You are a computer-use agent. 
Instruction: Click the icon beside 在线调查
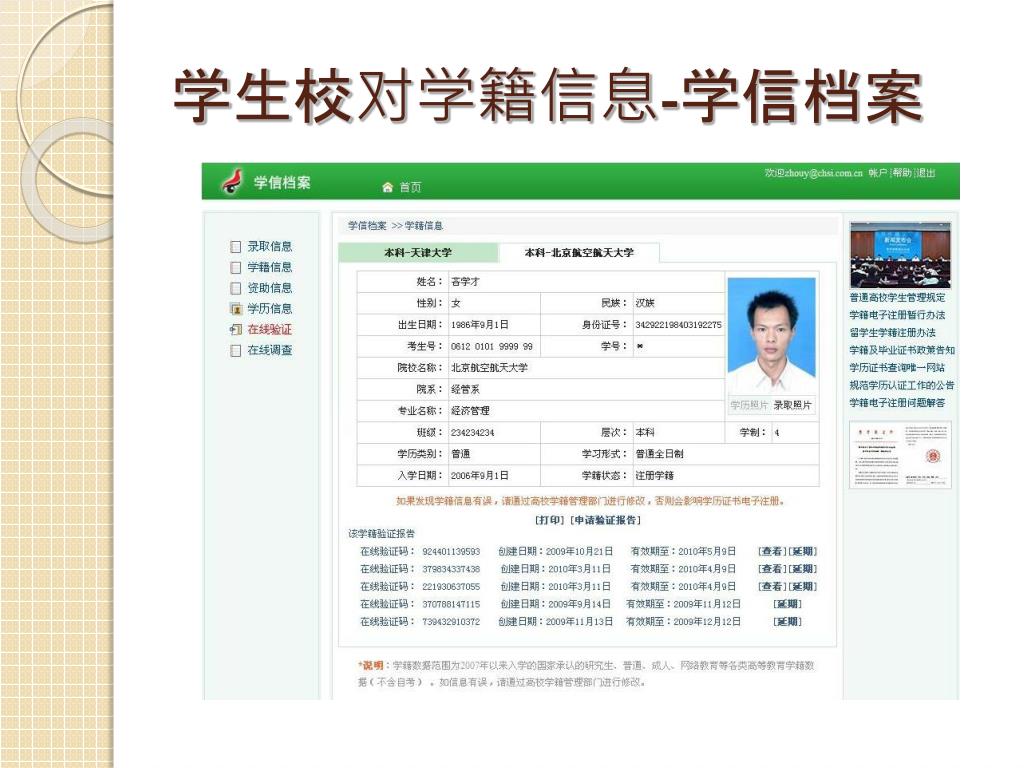click(x=236, y=351)
